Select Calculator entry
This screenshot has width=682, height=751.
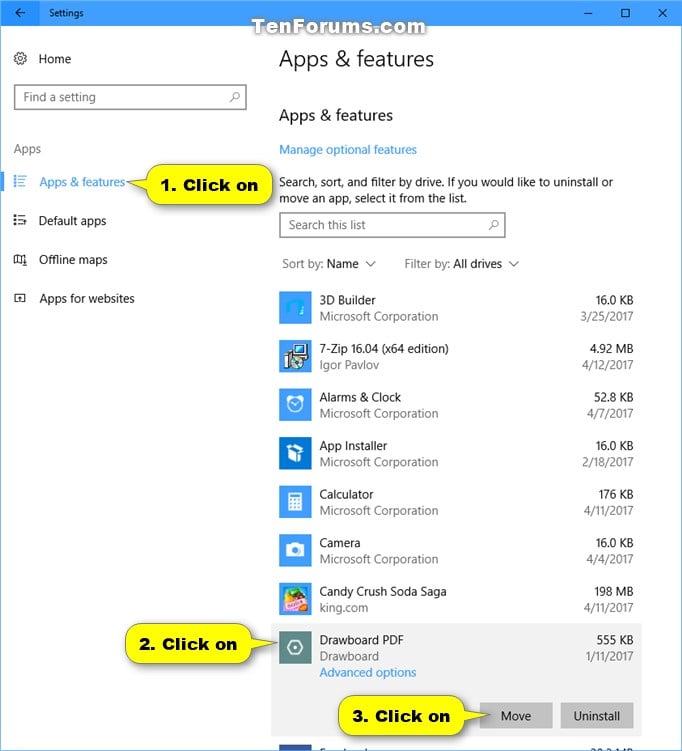pyautogui.click(x=456, y=502)
